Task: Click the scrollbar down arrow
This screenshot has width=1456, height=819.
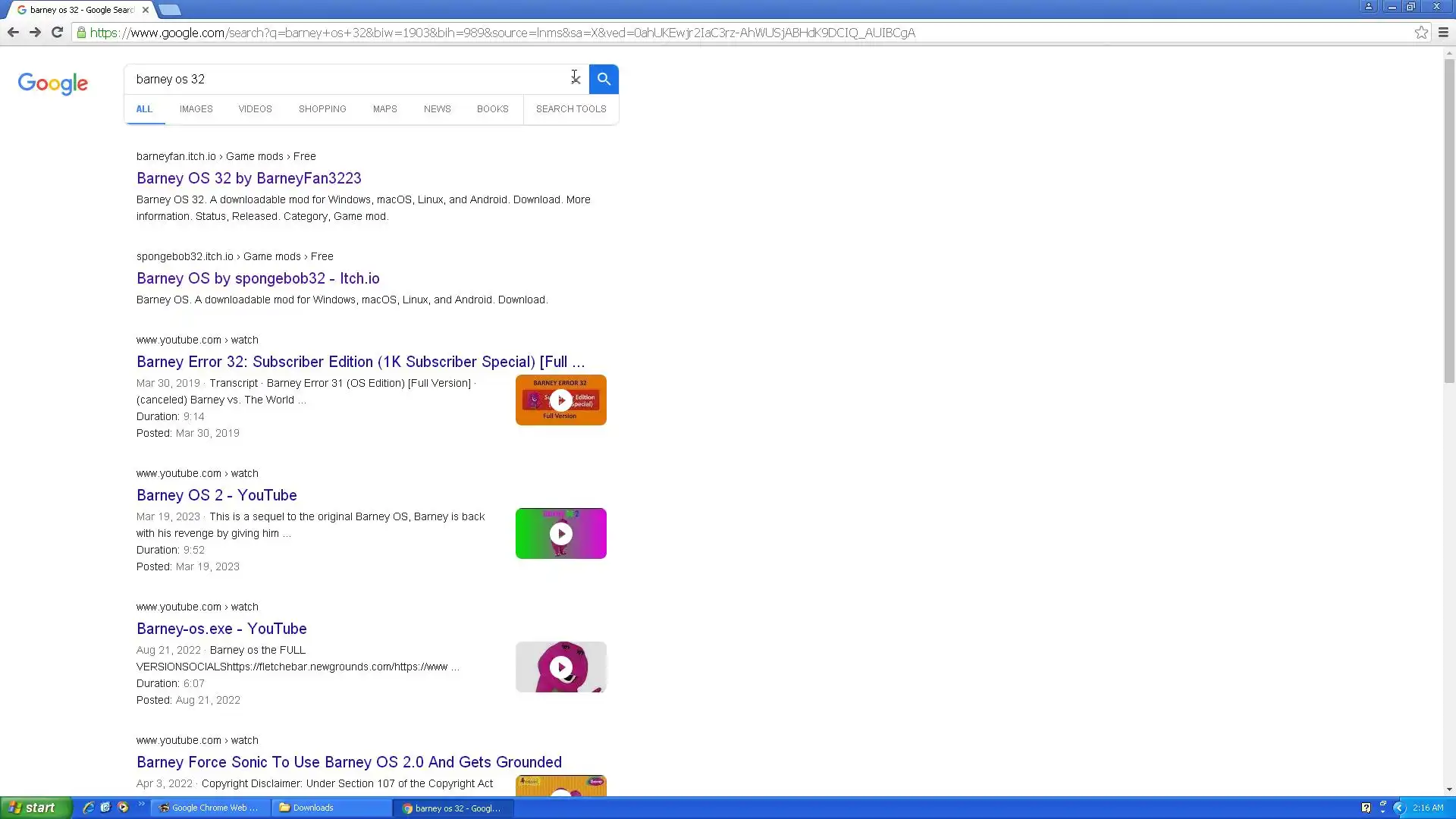Action: pos(1449,789)
